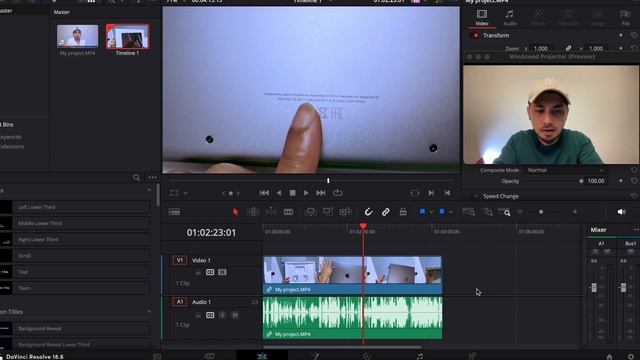Reset the Transform section in Inspector

click(x=634, y=36)
